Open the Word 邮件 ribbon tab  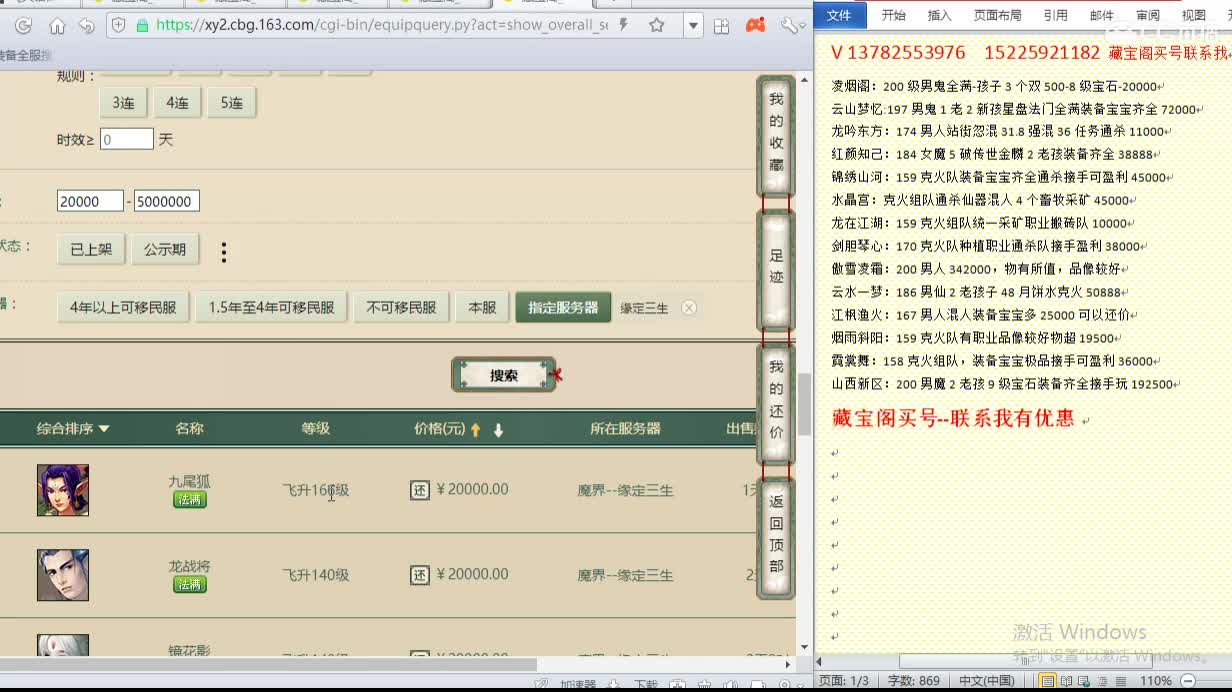pyautogui.click(x=1102, y=15)
